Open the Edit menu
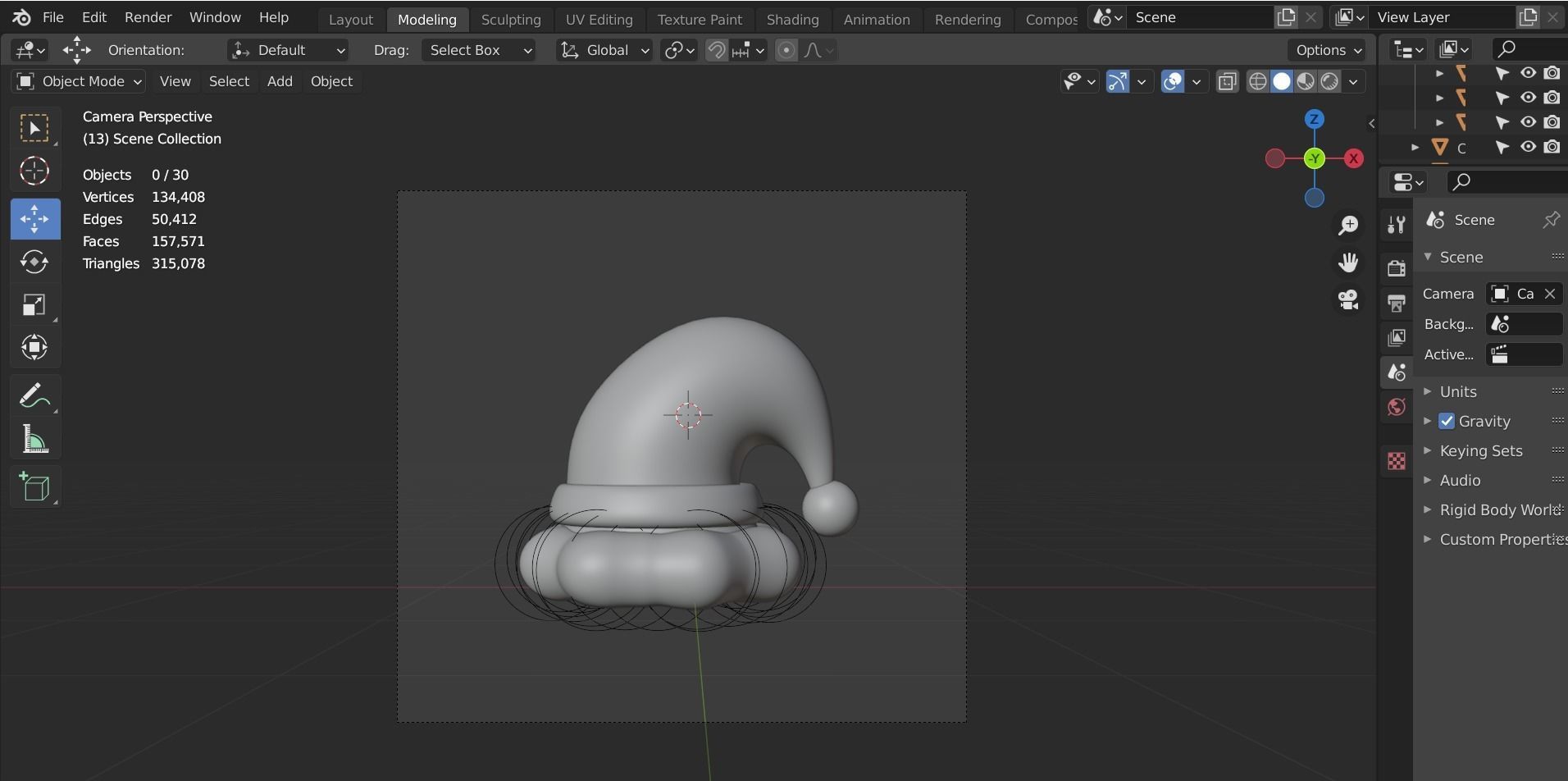Viewport: 1568px width, 781px height. click(x=94, y=17)
